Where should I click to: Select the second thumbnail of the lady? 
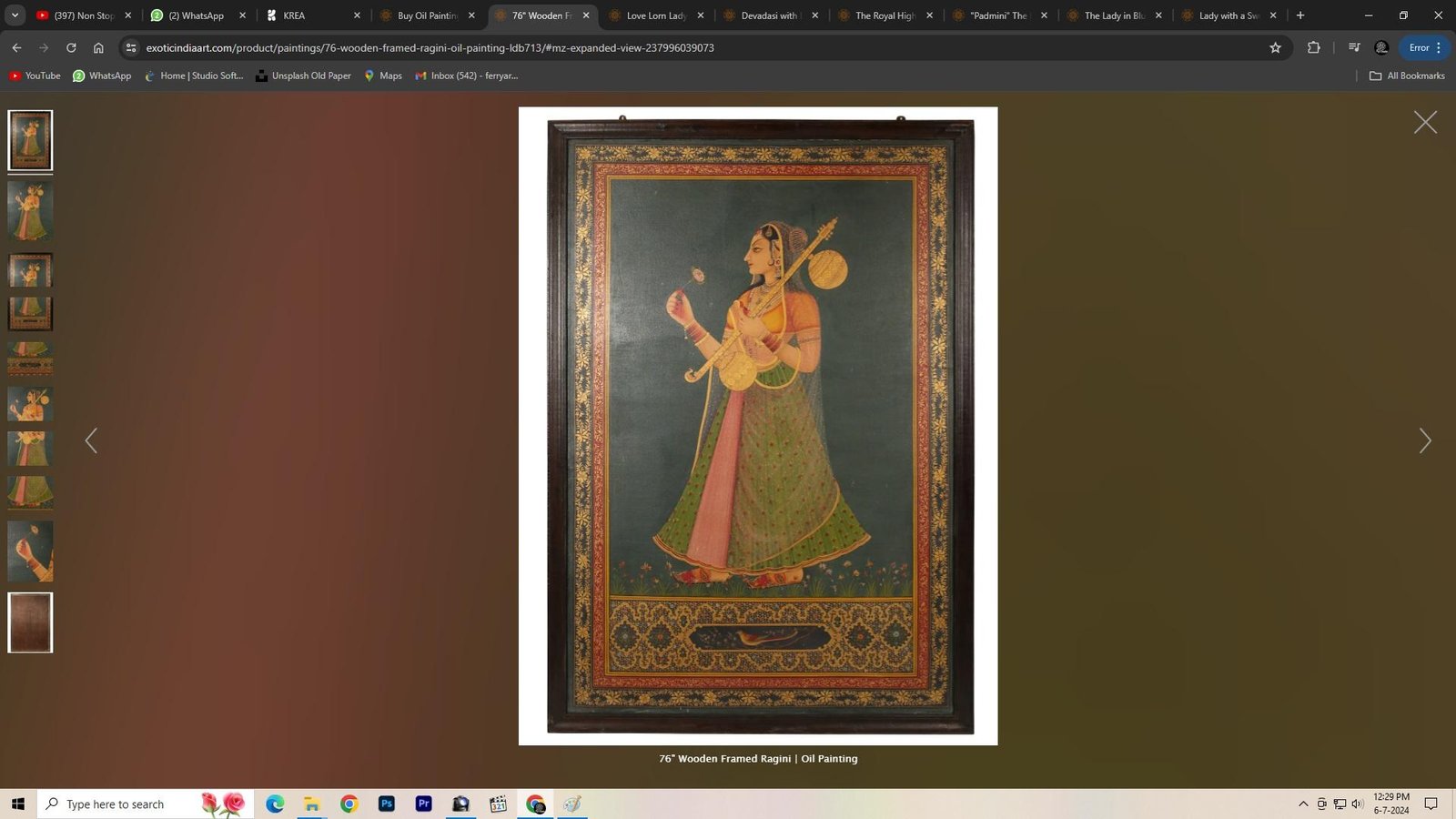30,211
